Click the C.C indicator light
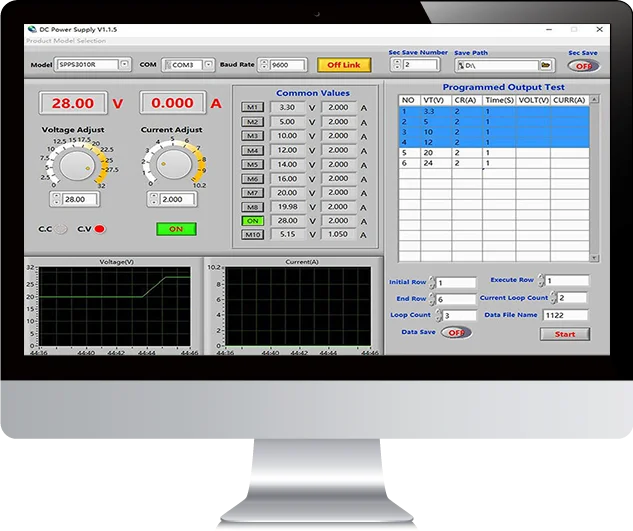 click(x=61, y=229)
